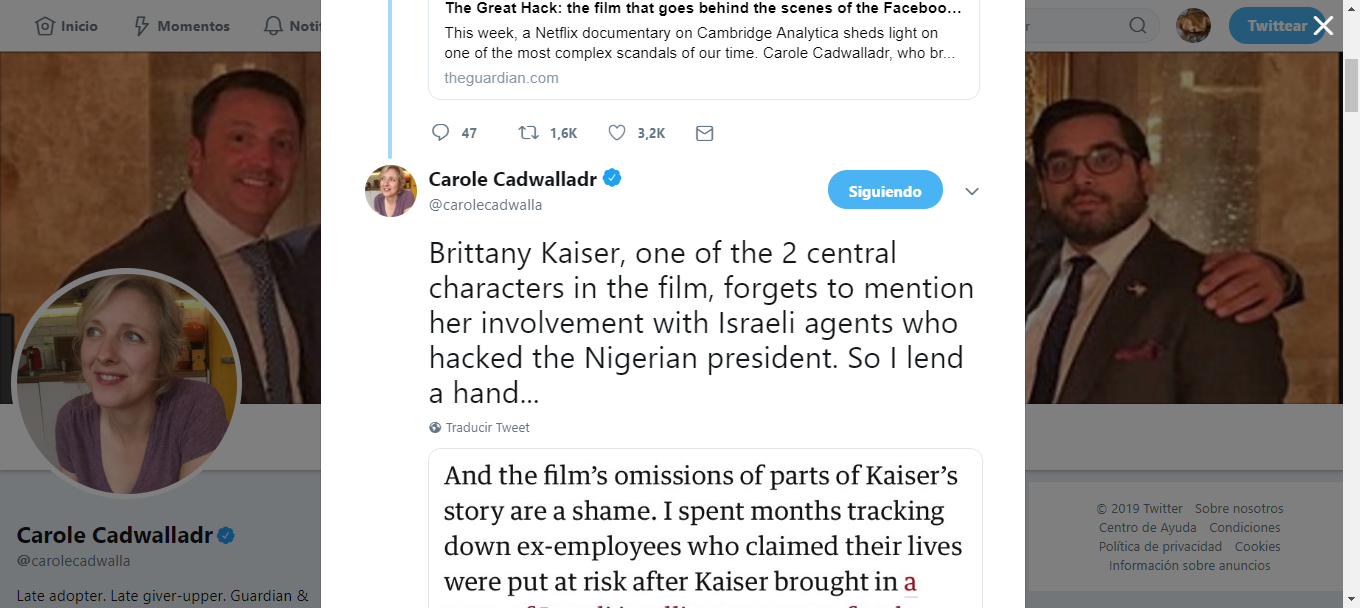The height and width of the screenshot is (608, 1360).
Task: Toggle the Siguiendo follow button
Action: (x=885, y=191)
